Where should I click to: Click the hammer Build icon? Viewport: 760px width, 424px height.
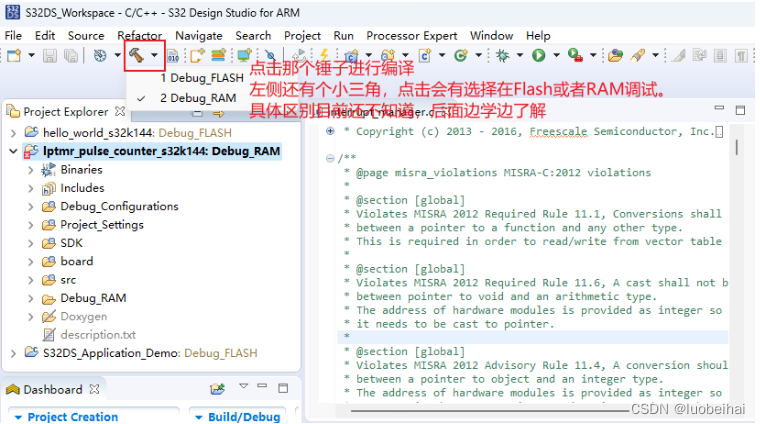[x=136, y=55]
